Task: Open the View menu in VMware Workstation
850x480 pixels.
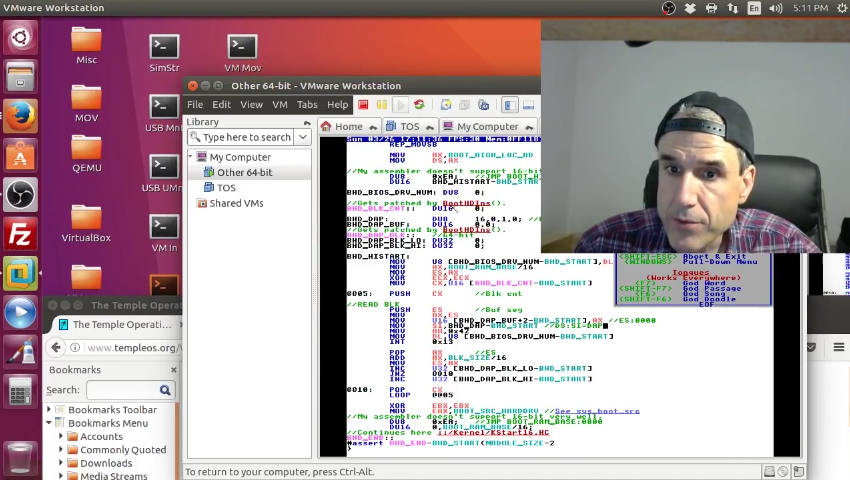Action: (252, 105)
